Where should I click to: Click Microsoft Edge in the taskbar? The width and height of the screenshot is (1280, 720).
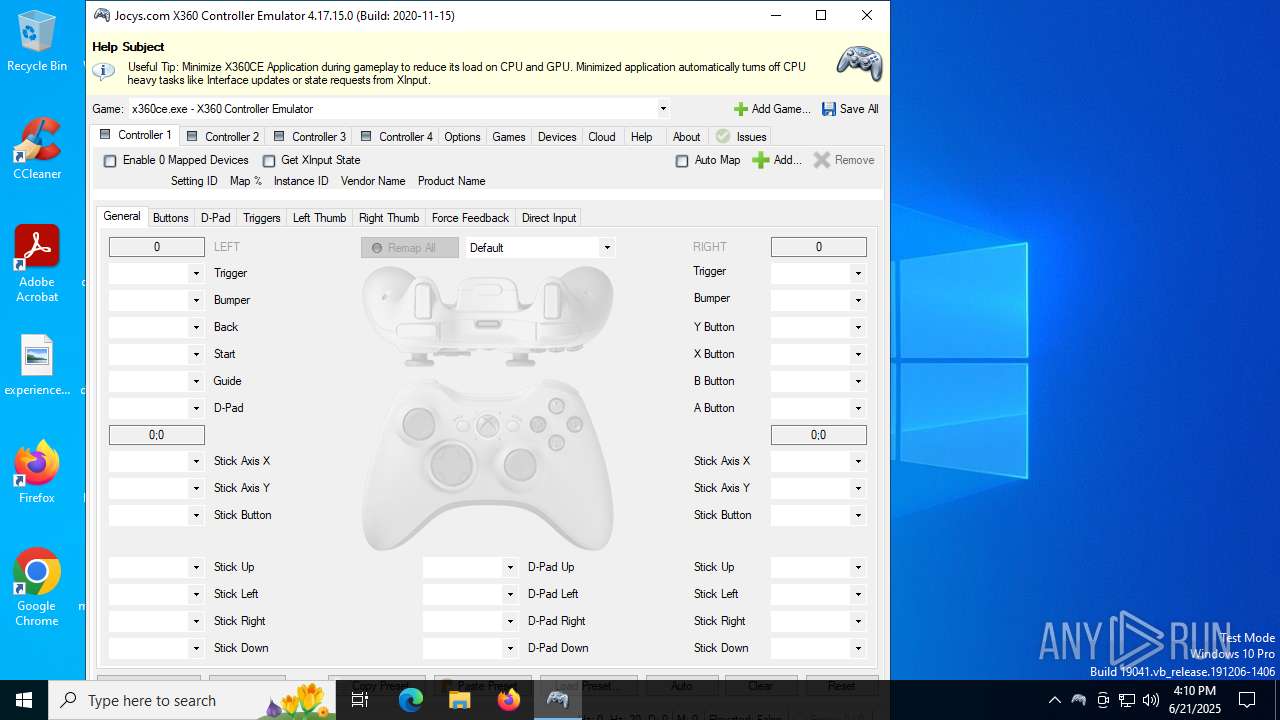coord(411,700)
